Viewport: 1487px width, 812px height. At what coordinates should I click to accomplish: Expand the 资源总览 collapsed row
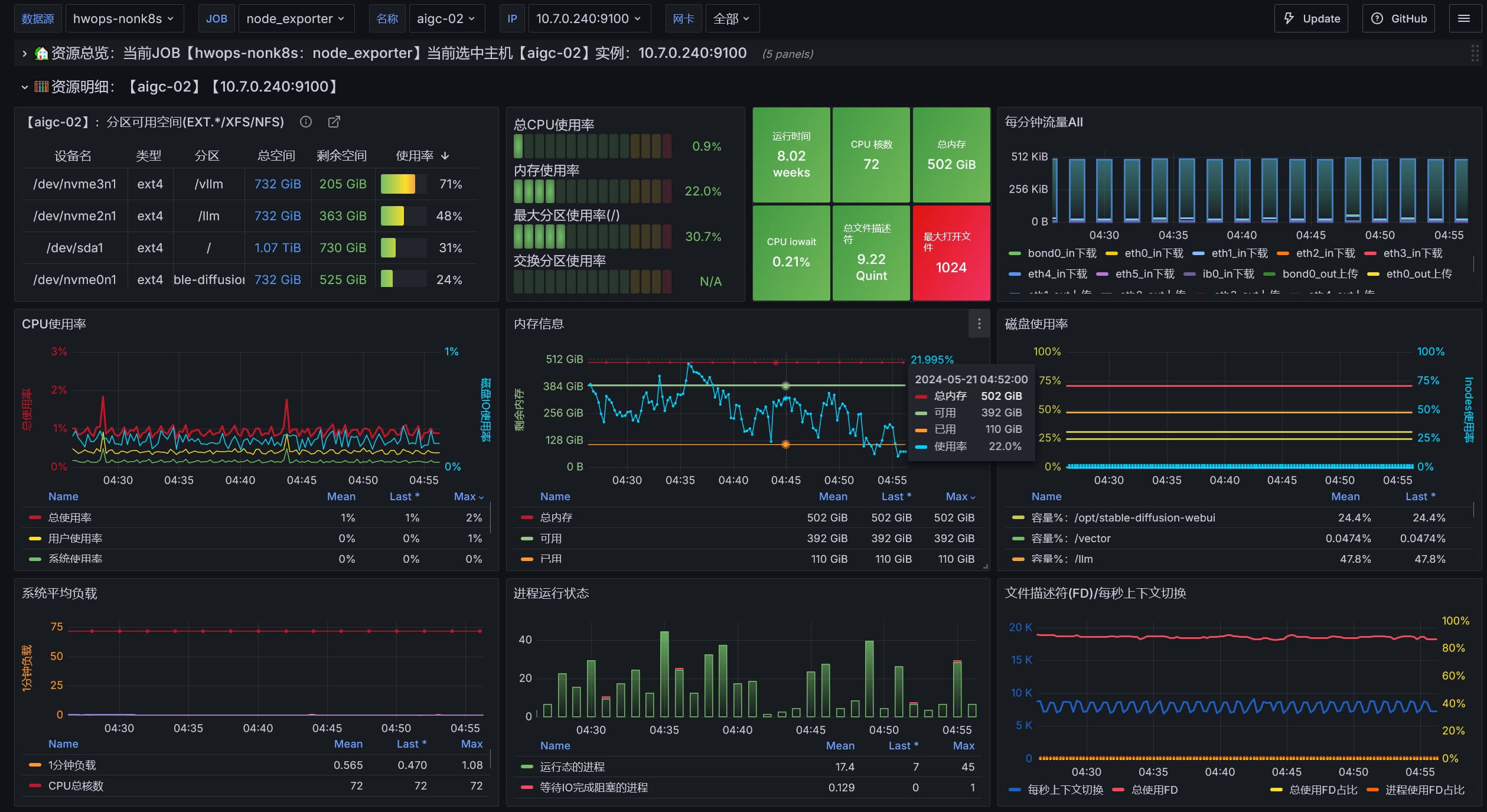24,53
